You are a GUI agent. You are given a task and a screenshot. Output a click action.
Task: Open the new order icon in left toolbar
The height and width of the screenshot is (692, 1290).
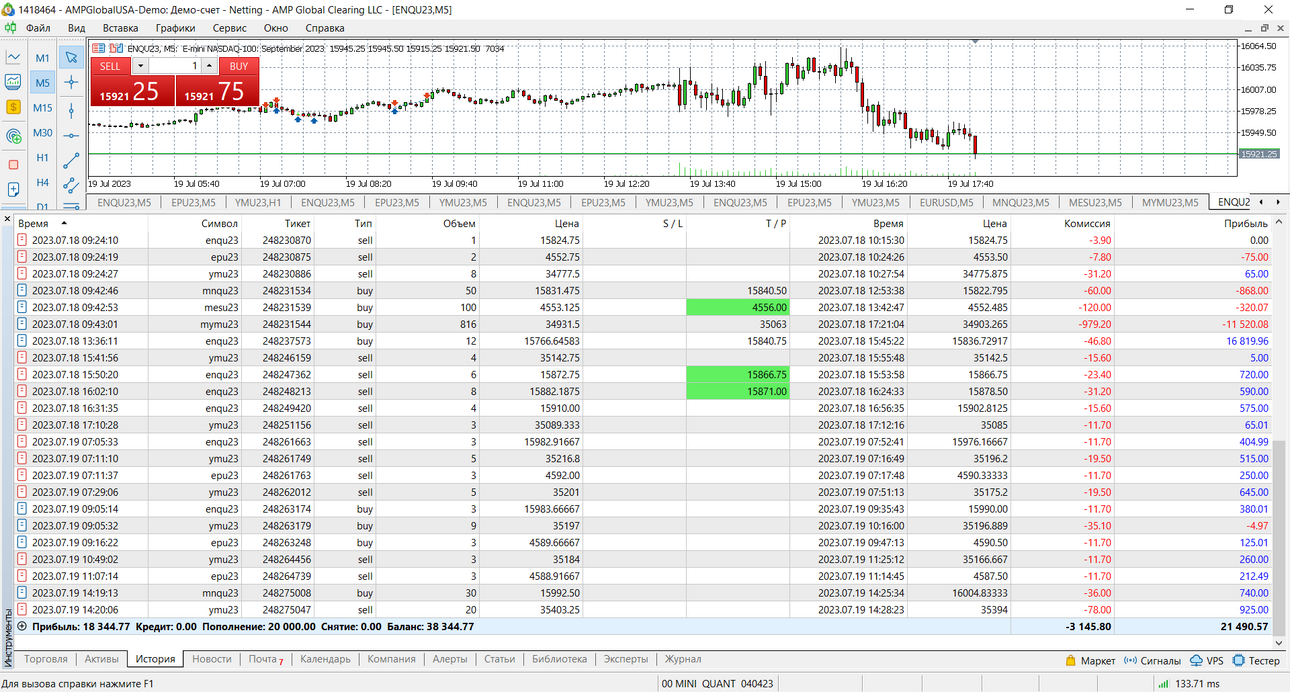coord(14,189)
